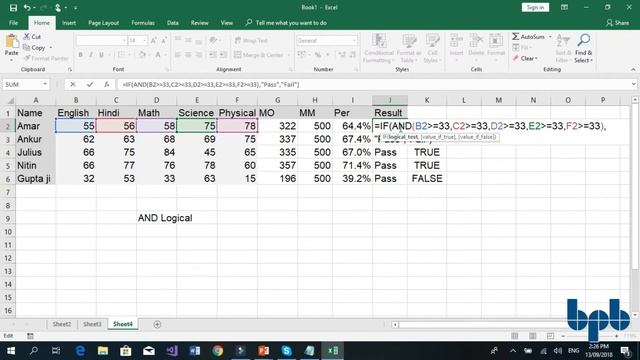Open Insert Function fx dialog

point(107,84)
